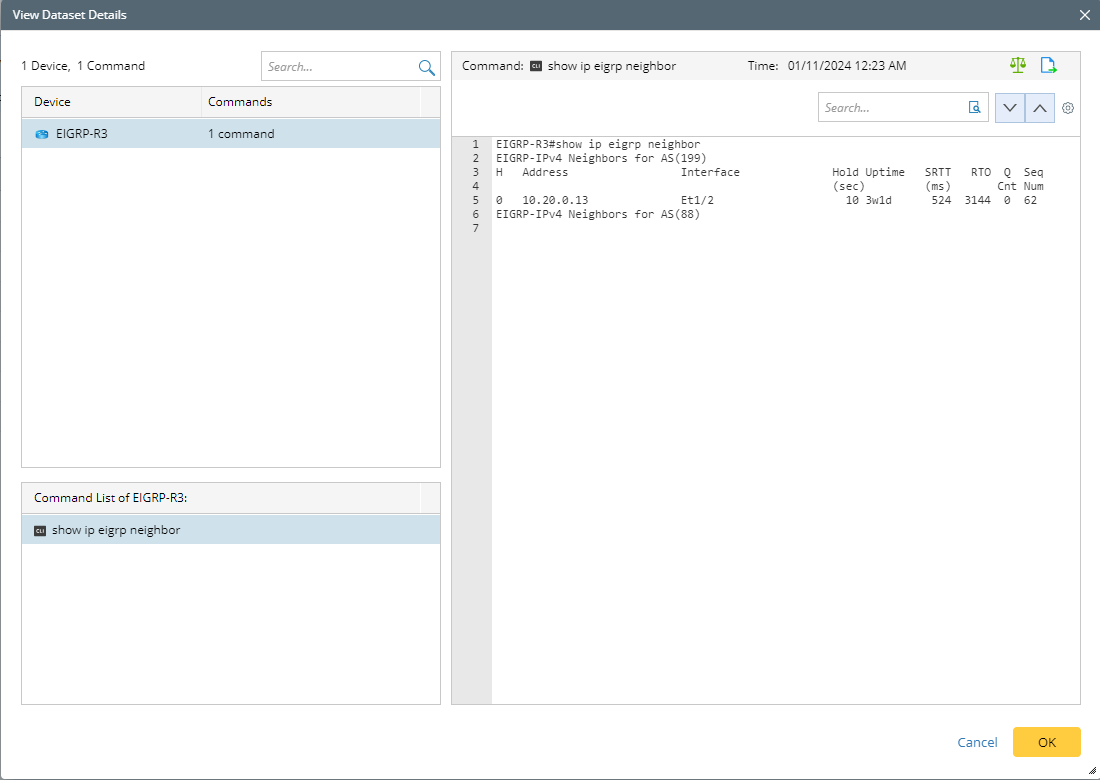Click the Cancel link
Image resolution: width=1100 pixels, height=780 pixels.
pyautogui.click(x=977, y=742)
